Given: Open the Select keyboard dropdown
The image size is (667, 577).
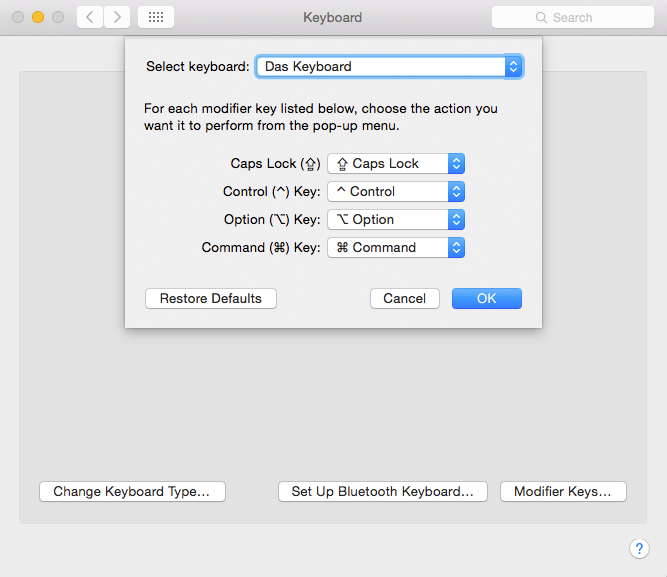Looking at the screenshot, I should pyautogui.click(x=389, y=66).
